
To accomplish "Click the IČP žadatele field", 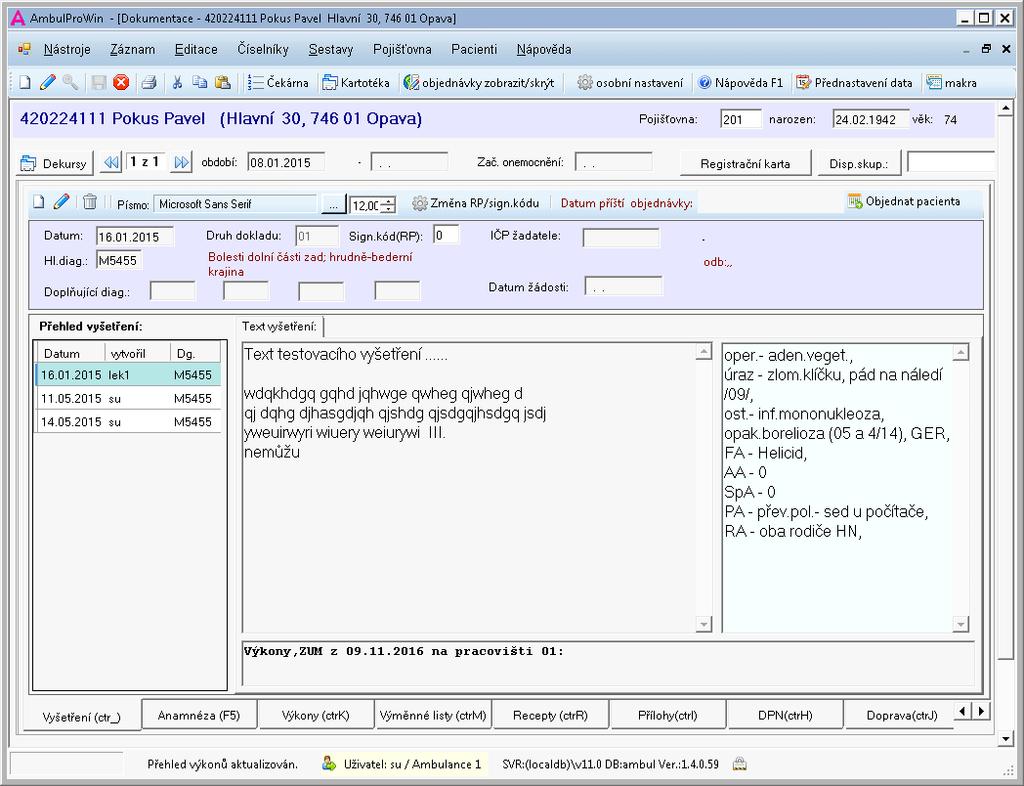I will [x=621, y=238].
